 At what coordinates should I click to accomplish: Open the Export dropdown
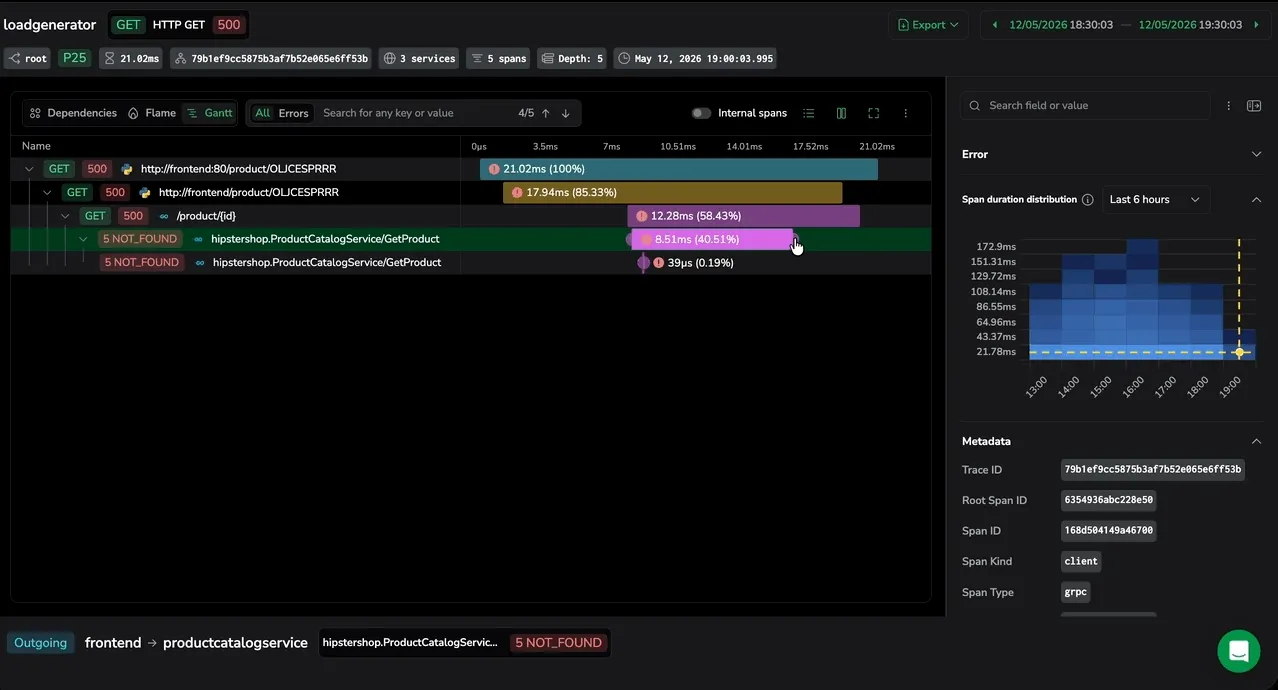(x=928, y=25)
